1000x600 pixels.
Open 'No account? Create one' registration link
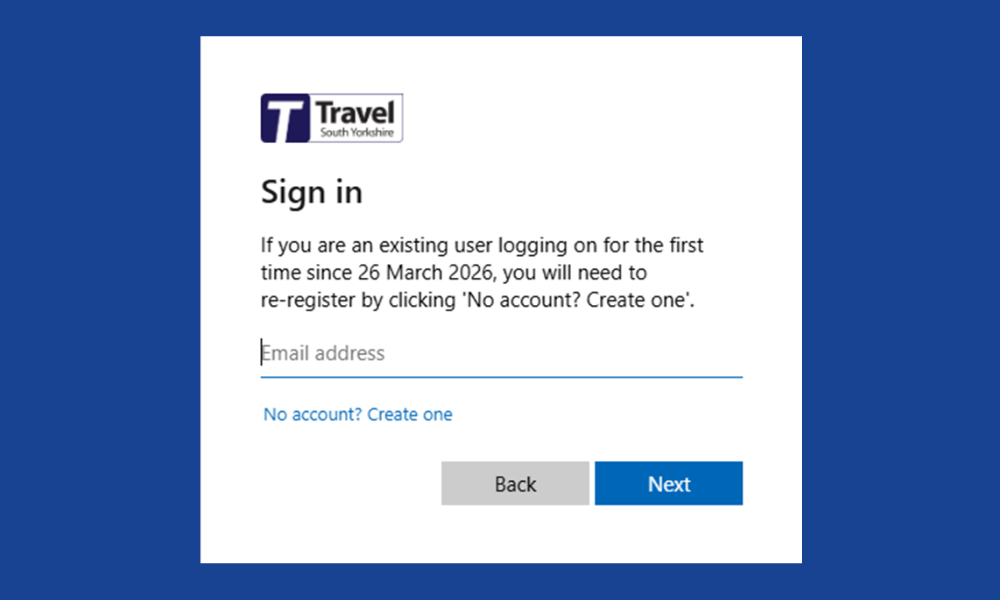click(x=357, y=414)
